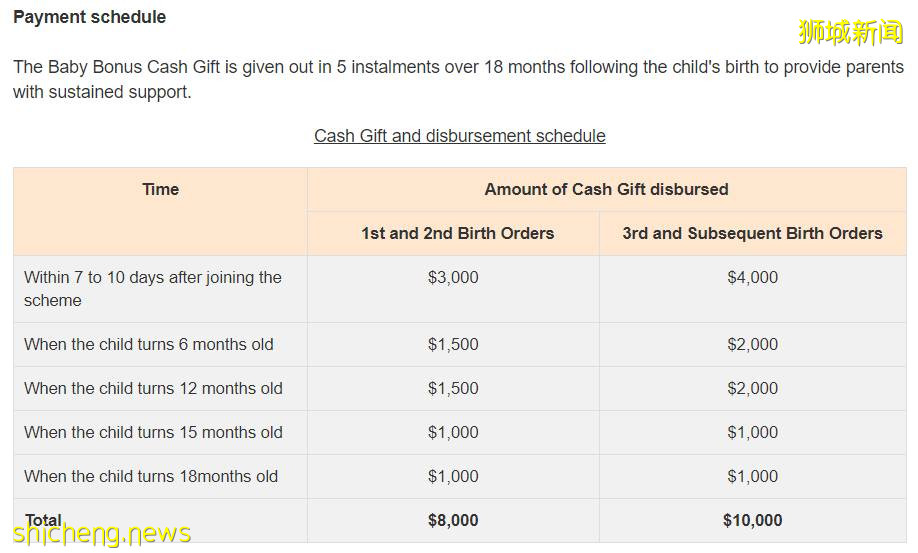Click "When the child turns 18months old"

(151, 476)
